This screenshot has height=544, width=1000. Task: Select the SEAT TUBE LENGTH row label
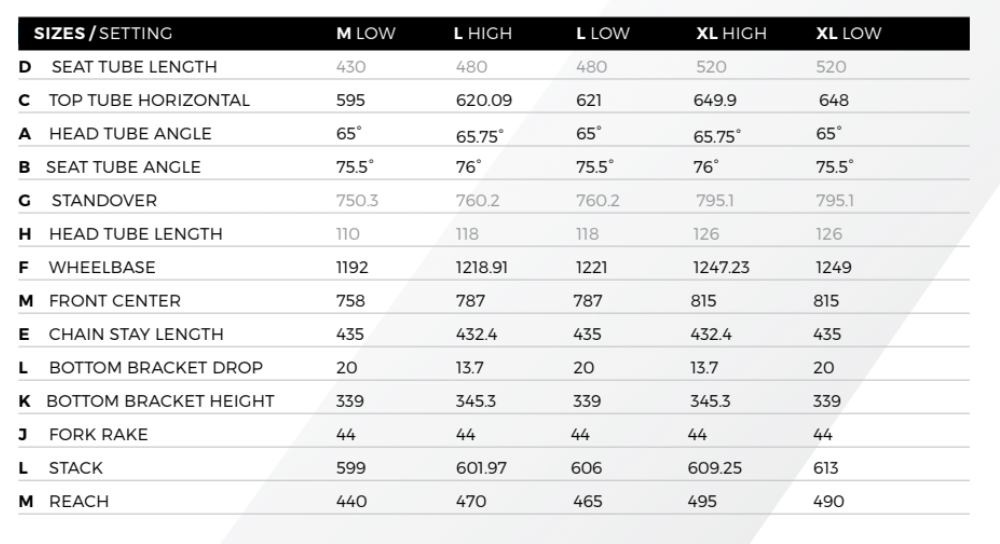133,67
